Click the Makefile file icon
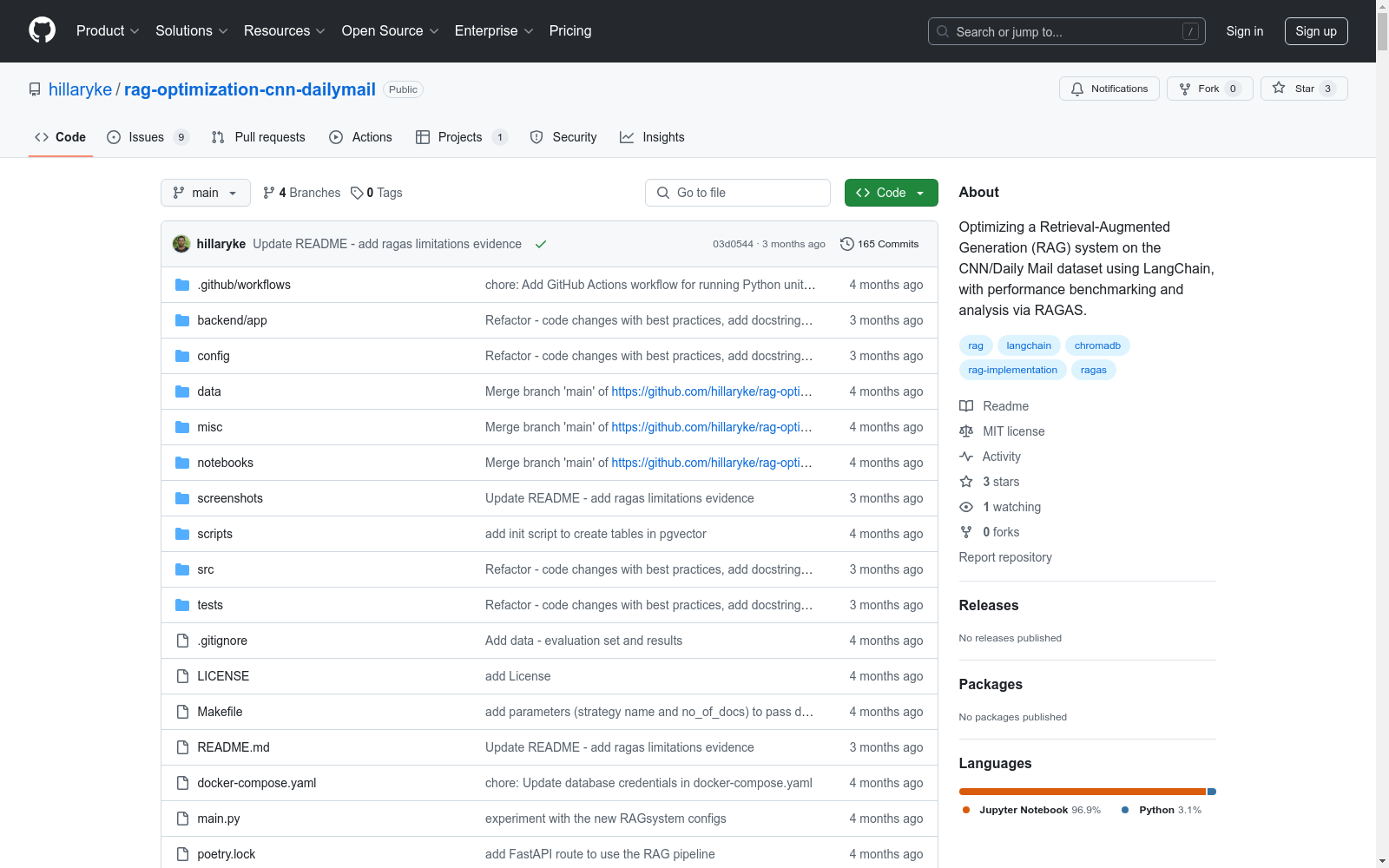Screen dimensions: 1389x868 [182, 712]
